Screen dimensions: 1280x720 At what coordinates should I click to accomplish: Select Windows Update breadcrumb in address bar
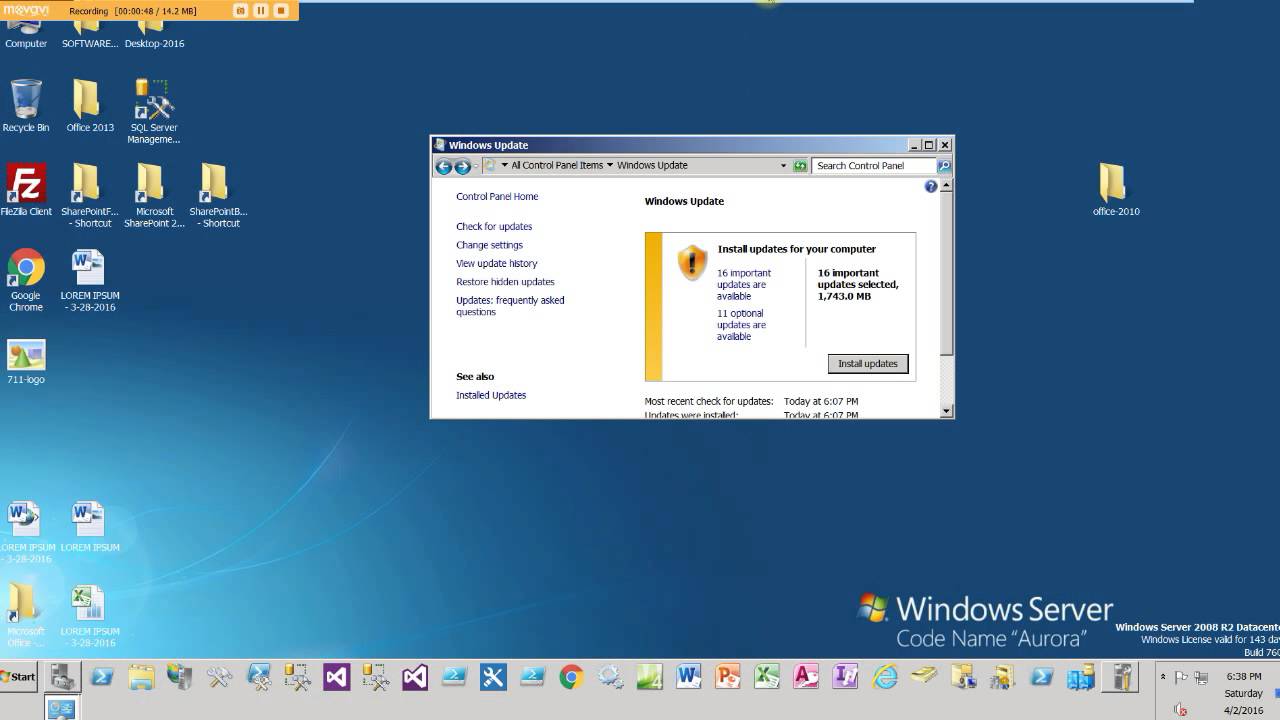pyautogui.click(x=652, y=166)
